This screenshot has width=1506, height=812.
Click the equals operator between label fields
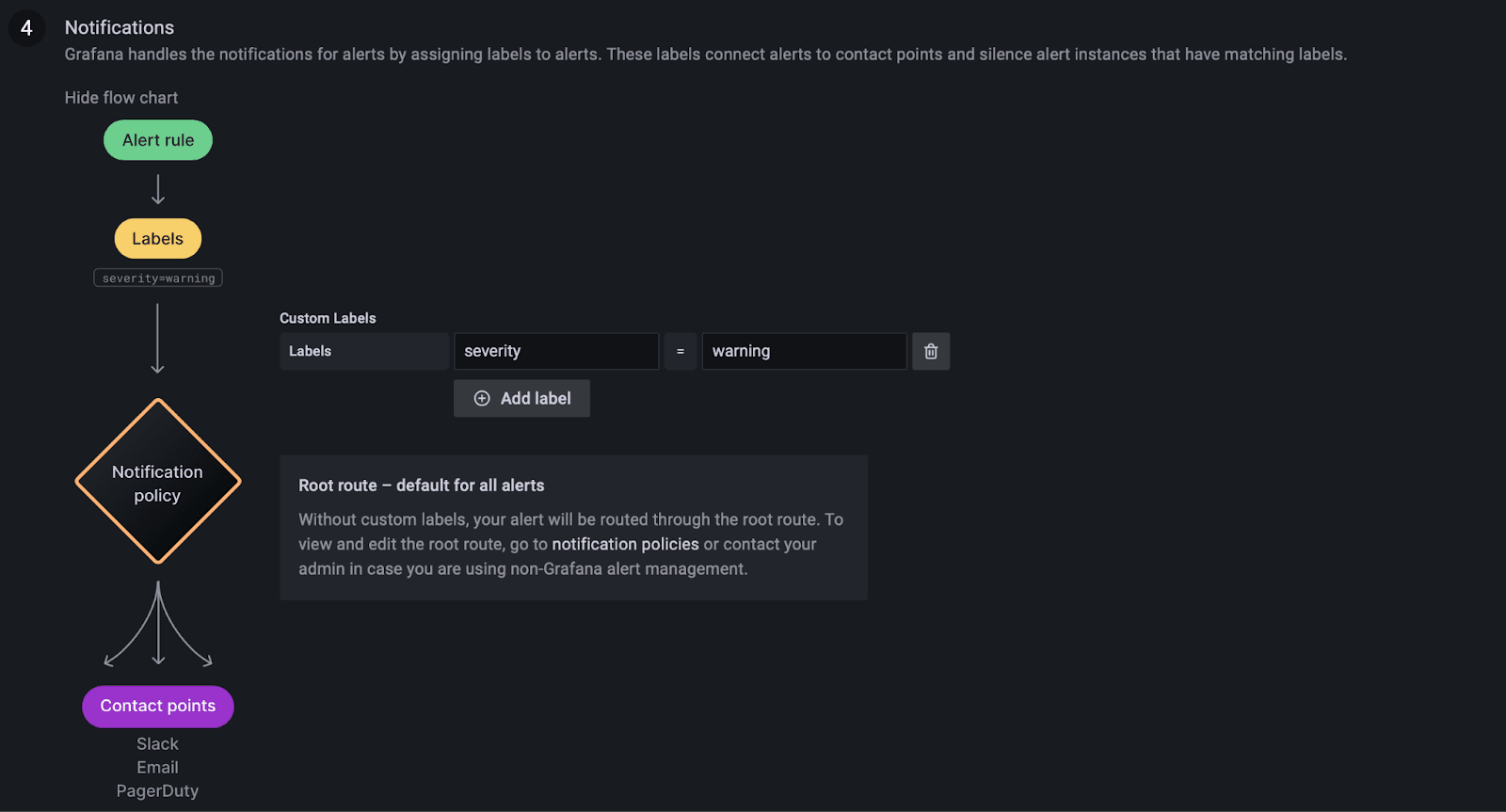[681, 351]
